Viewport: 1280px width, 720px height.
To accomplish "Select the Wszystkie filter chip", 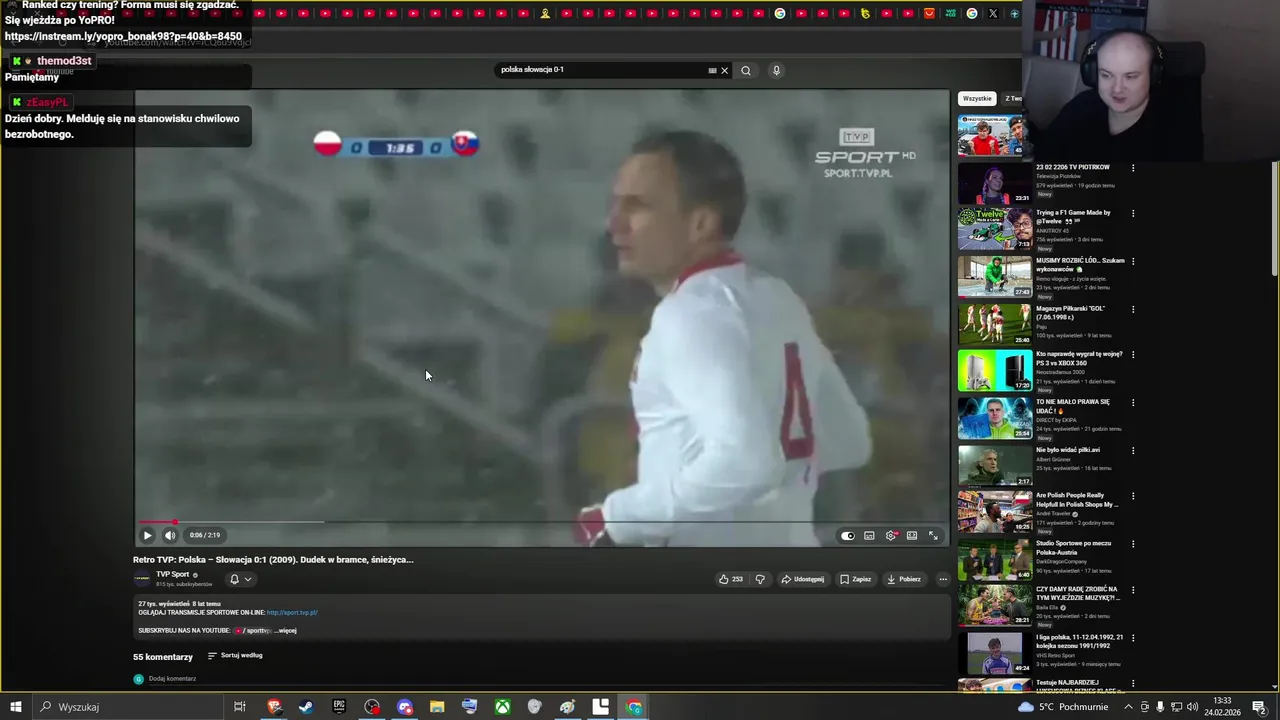I will point(977,99).
